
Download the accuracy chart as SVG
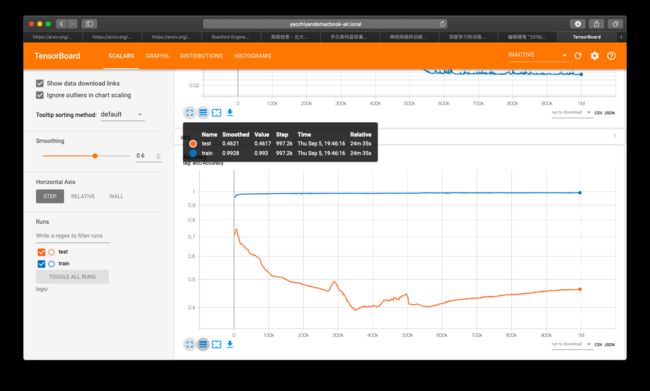pyautogui.click(x=230, y=344)
